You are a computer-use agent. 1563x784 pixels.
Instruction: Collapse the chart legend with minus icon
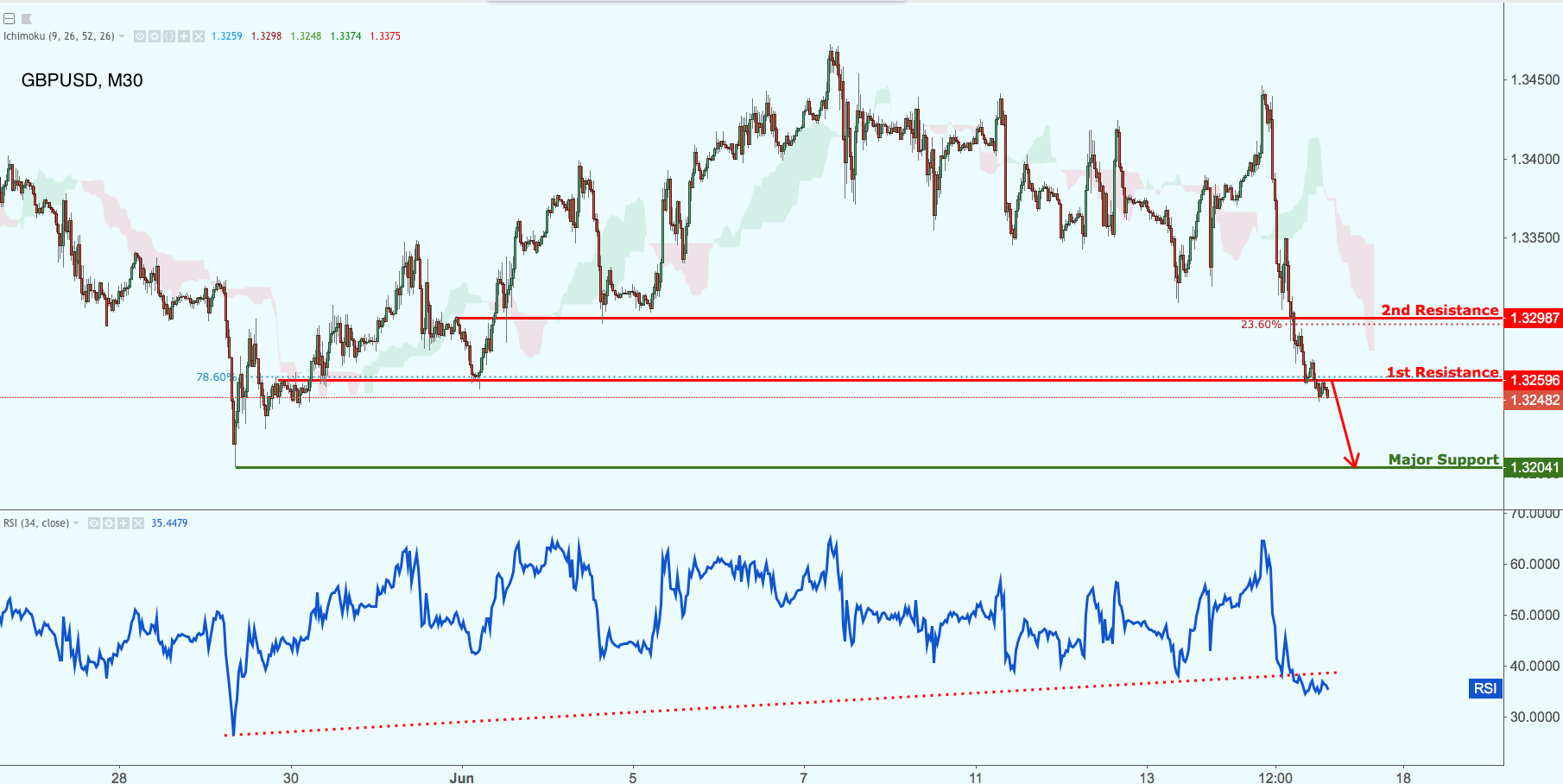(9, 18)
